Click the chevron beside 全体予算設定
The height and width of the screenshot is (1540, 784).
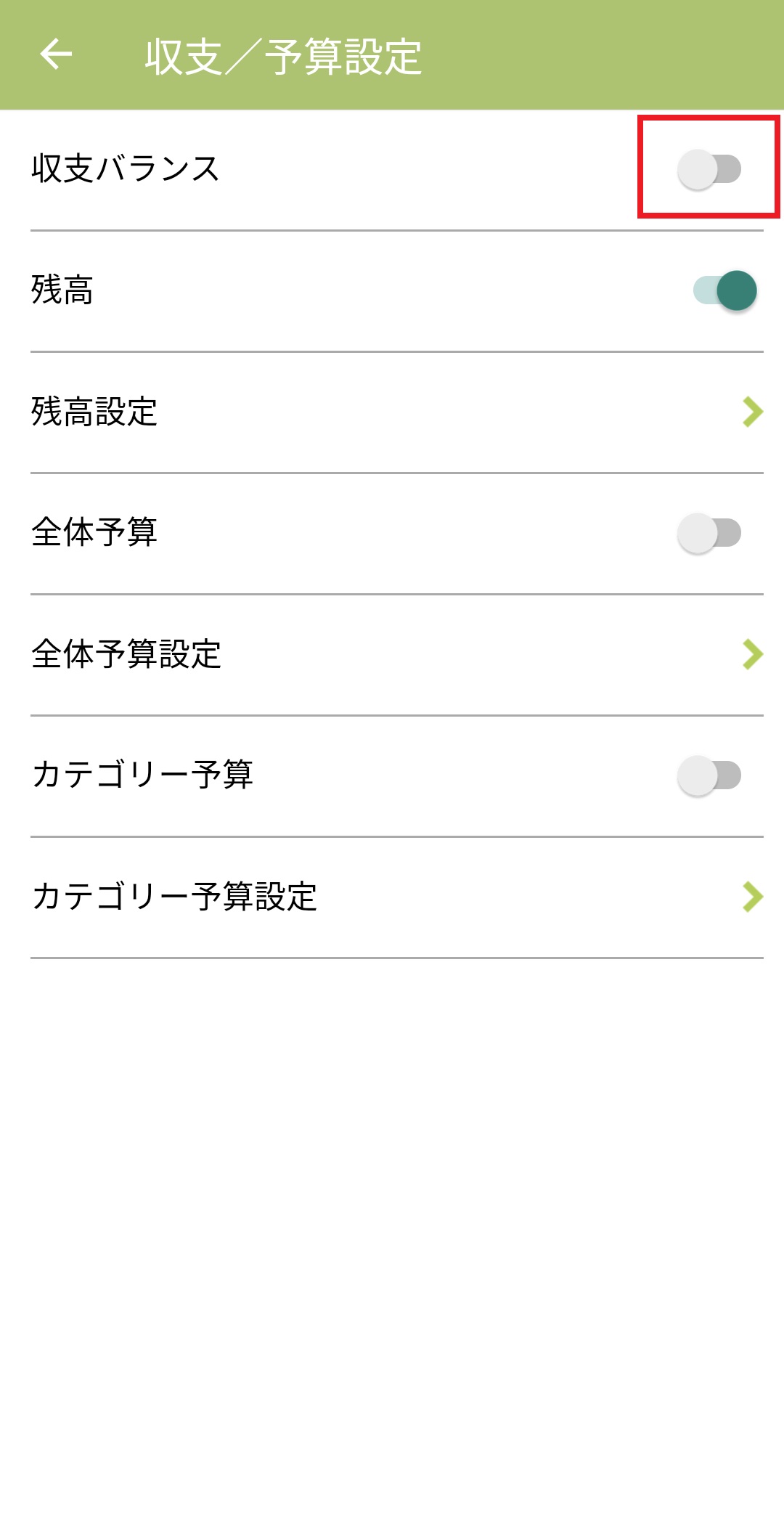tap(752, 654)
